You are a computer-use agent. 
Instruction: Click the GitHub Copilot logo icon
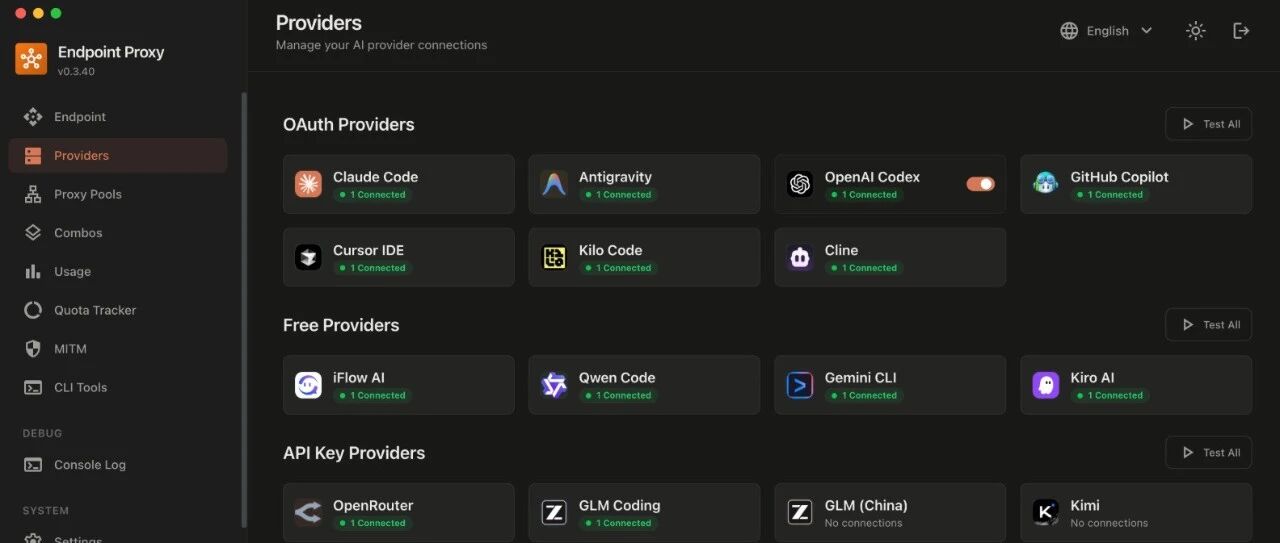pos(1046,184)
